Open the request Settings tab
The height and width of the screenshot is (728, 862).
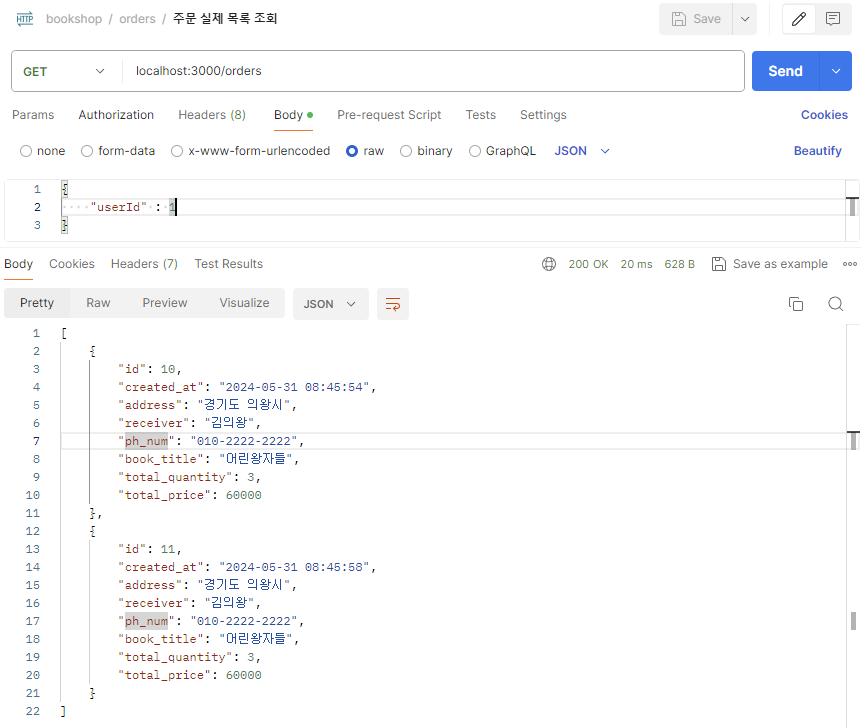pyautogui.click(x=543, y=115)
